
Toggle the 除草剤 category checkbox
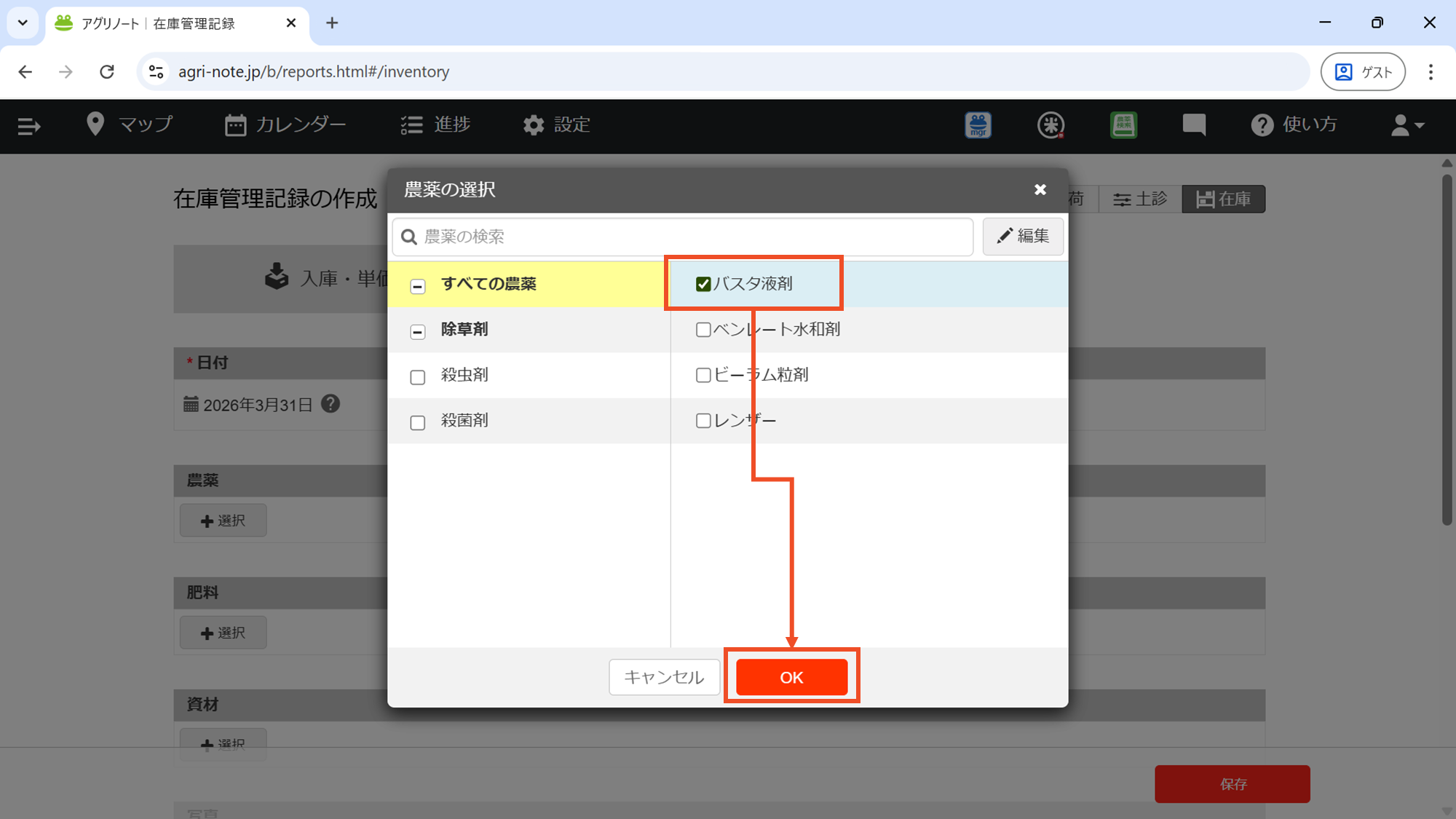418,332
